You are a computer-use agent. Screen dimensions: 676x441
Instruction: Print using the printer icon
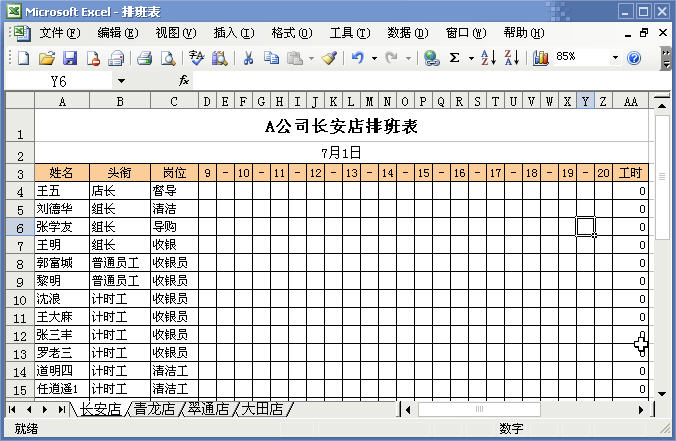(145, 58)
